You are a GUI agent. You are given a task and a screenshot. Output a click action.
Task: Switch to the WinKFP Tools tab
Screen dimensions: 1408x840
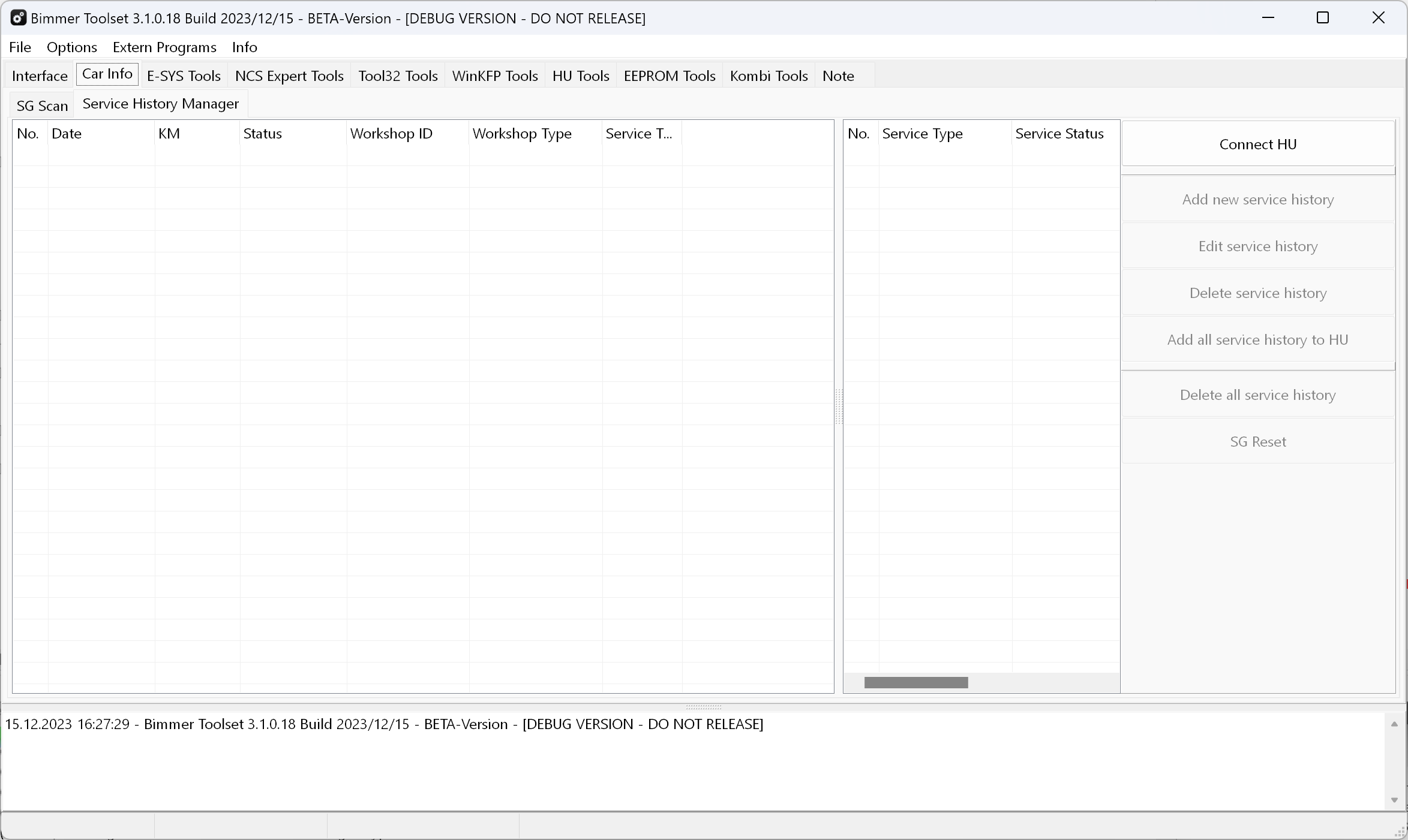point(495,76)
